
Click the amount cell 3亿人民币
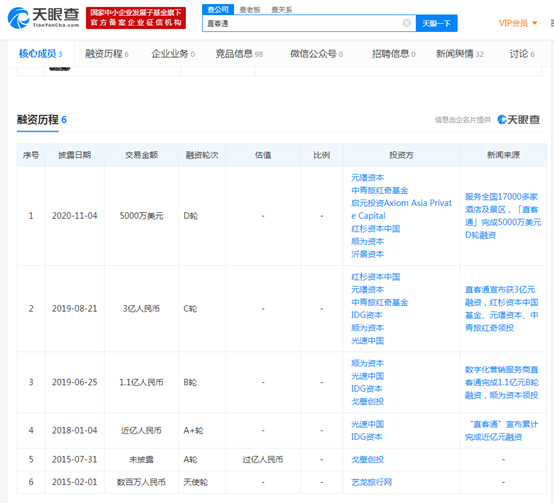click(x=141, y=308)
